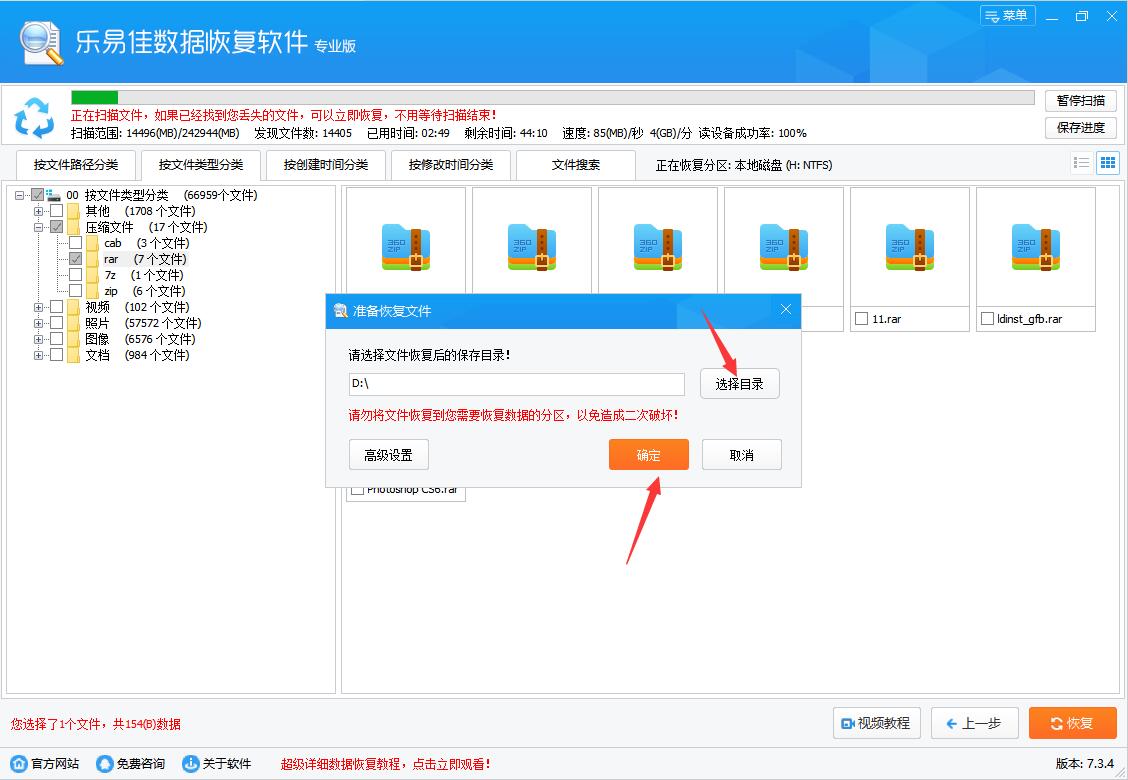Switch to 按修改时间分类 tab

point(451,165)
